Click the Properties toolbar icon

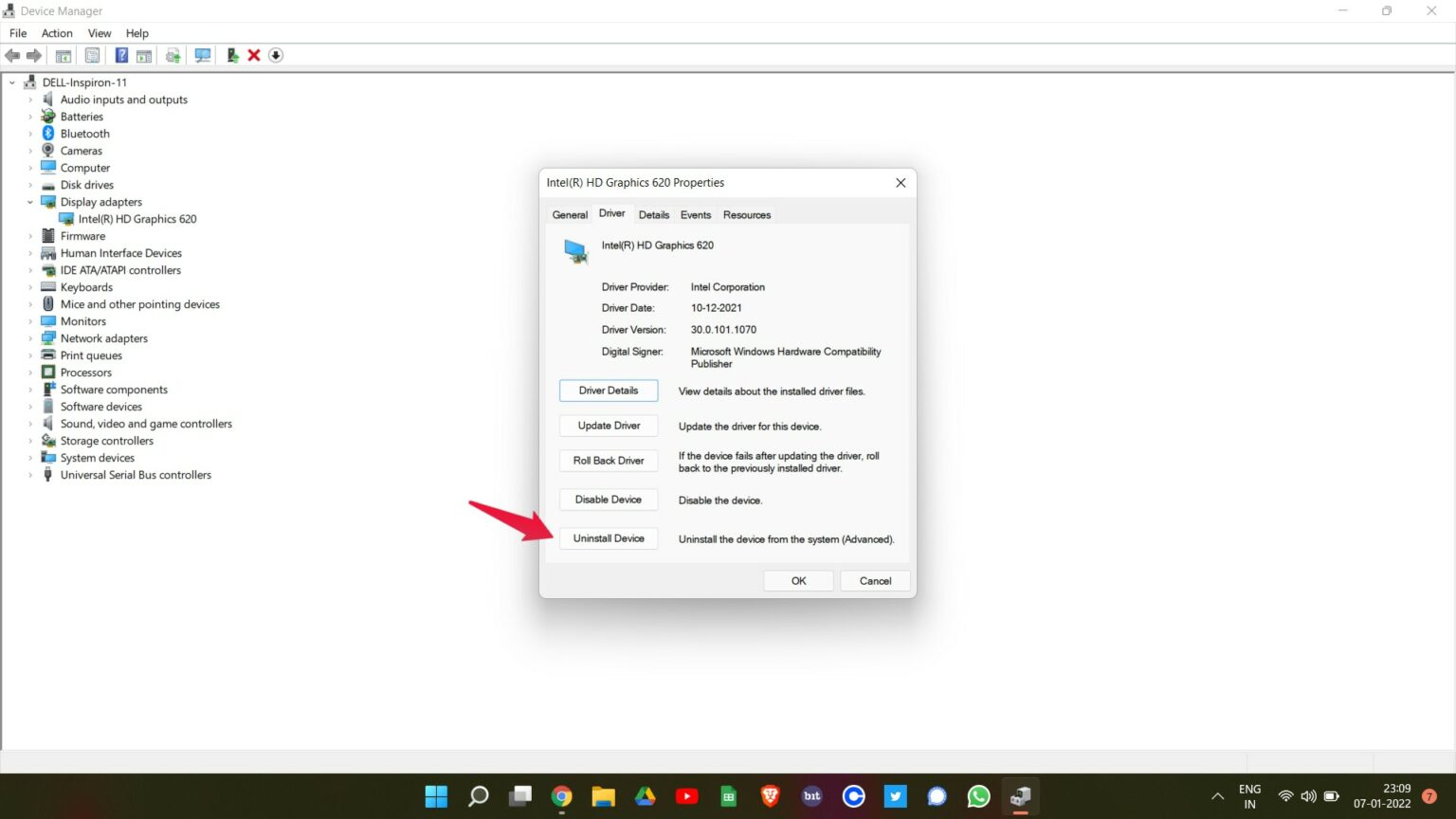(x=92, y=55)
